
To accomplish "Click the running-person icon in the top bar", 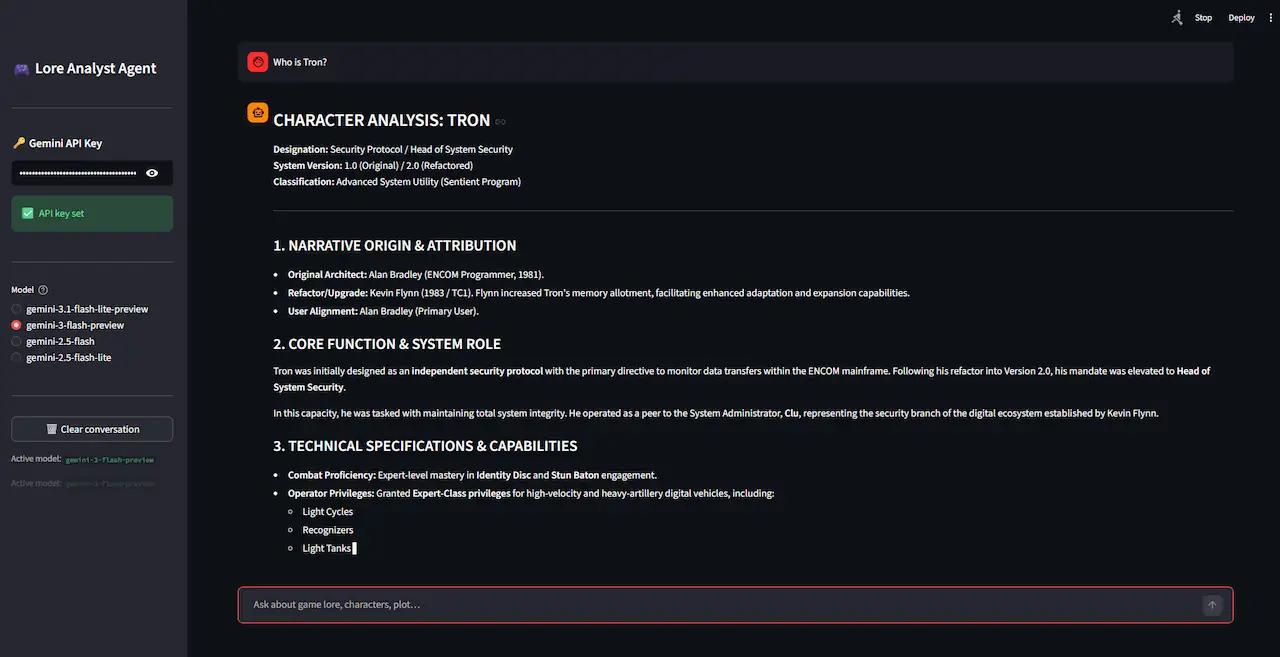I will (x=1176, y=17).
